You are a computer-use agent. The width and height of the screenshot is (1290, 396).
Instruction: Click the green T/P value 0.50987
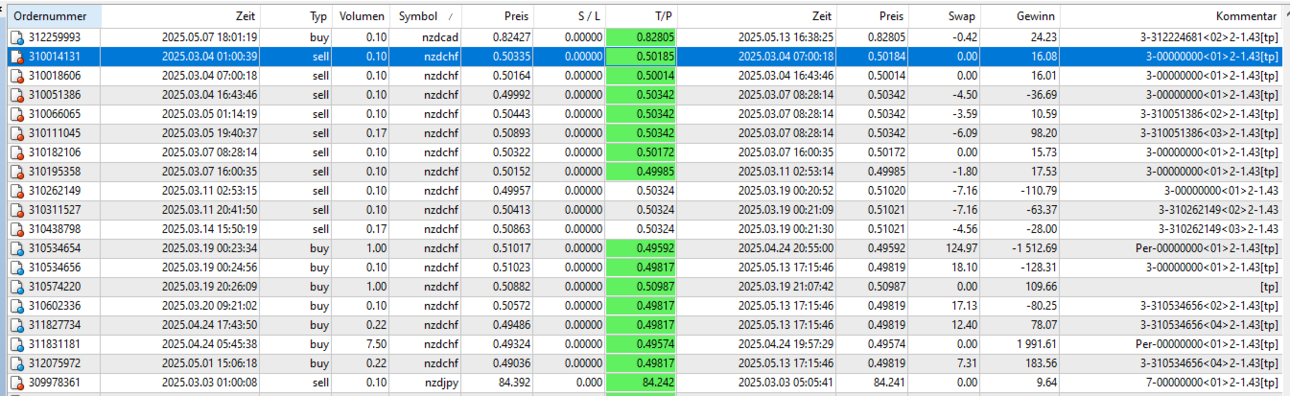[x=642, y=286]
